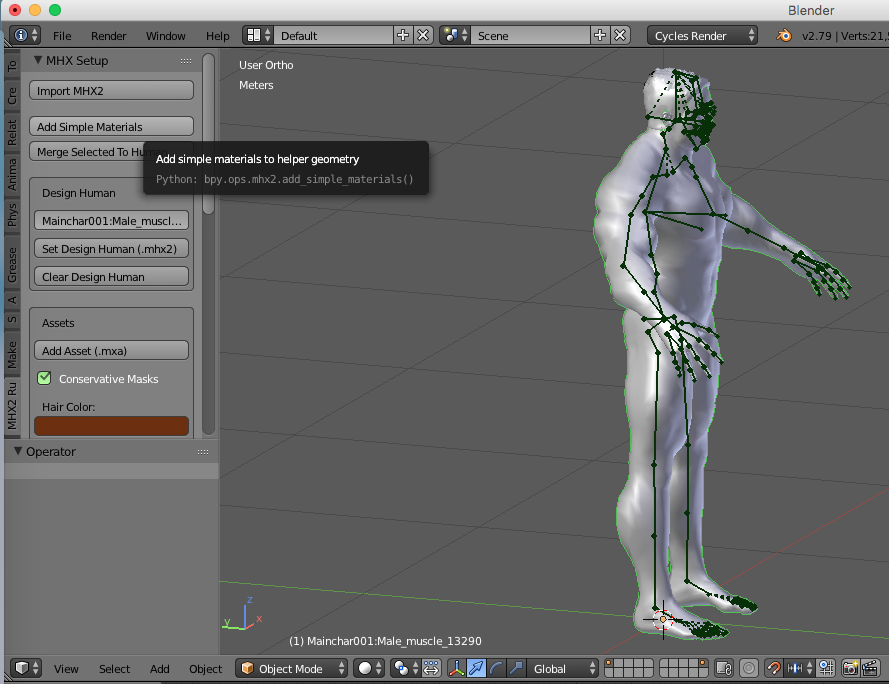
Task: Switch to the MHX2 Ru shelf tab
Action: (12, 405)
